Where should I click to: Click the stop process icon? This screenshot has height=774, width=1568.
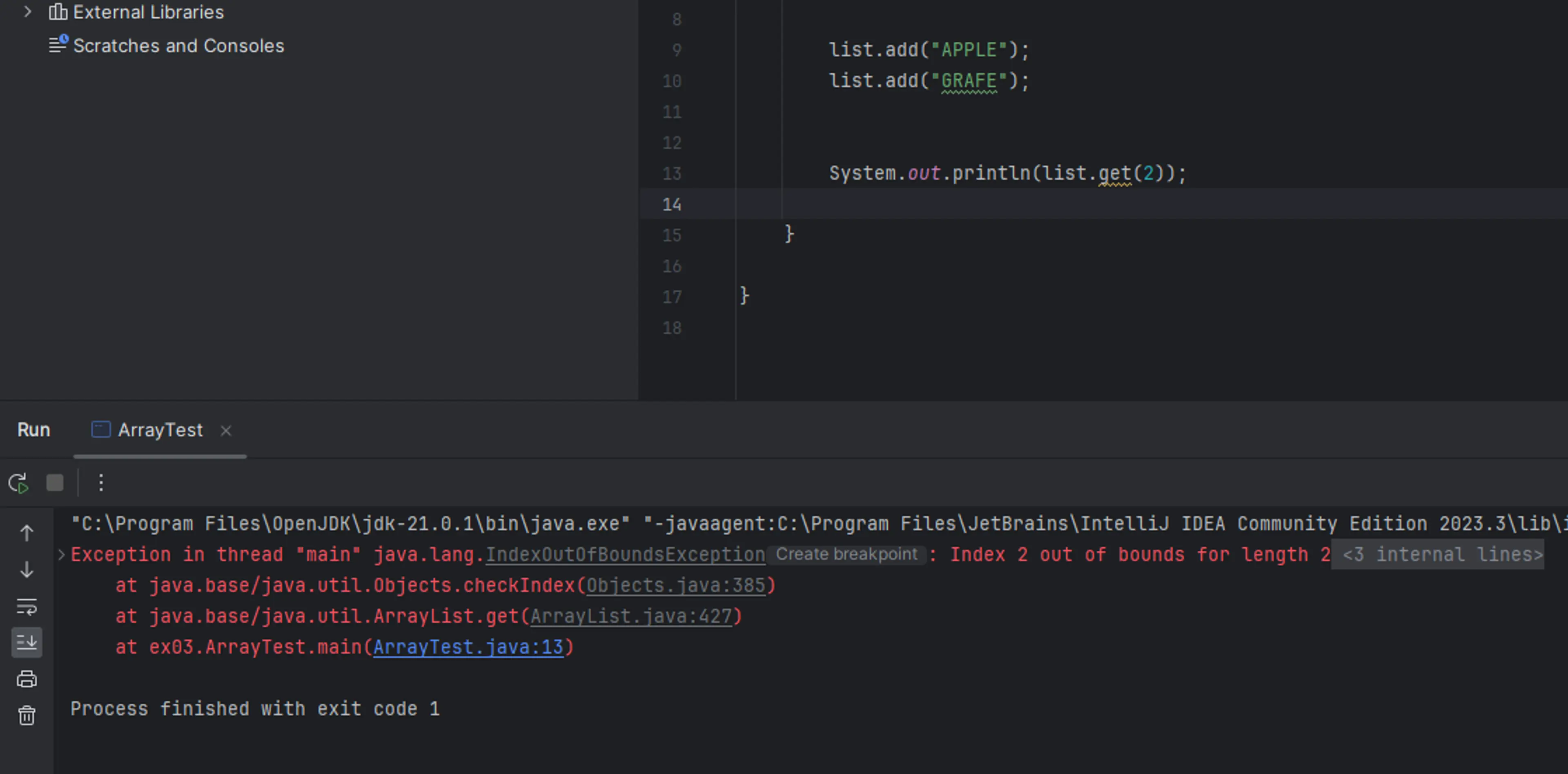click(x=56, y=483)
